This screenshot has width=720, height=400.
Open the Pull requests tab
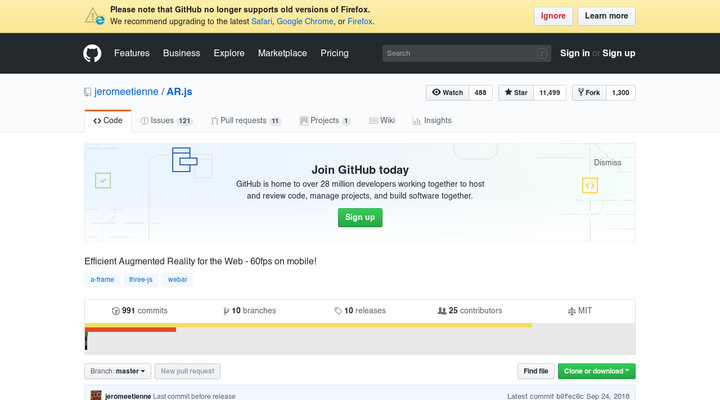[246, 121]
